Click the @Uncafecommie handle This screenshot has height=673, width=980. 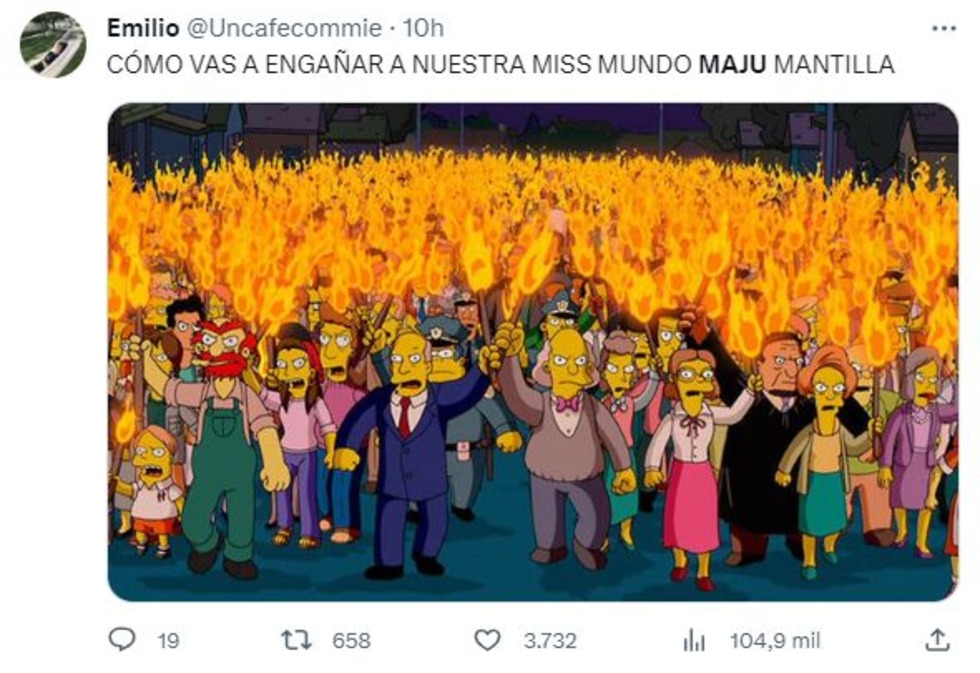[x=284, y=28]
